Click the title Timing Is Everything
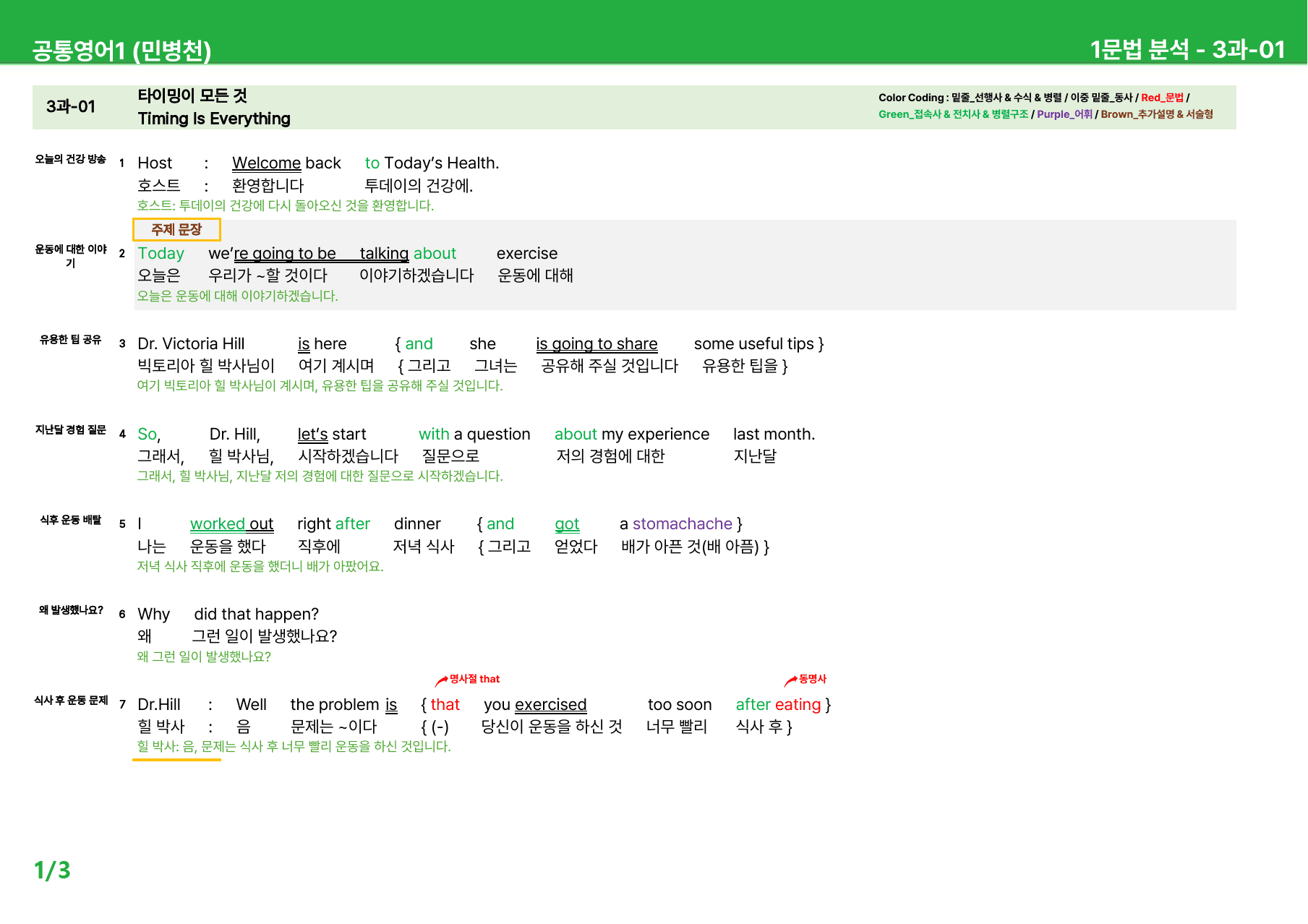This screenshot has height=924, width=1308. coord(214,119)
